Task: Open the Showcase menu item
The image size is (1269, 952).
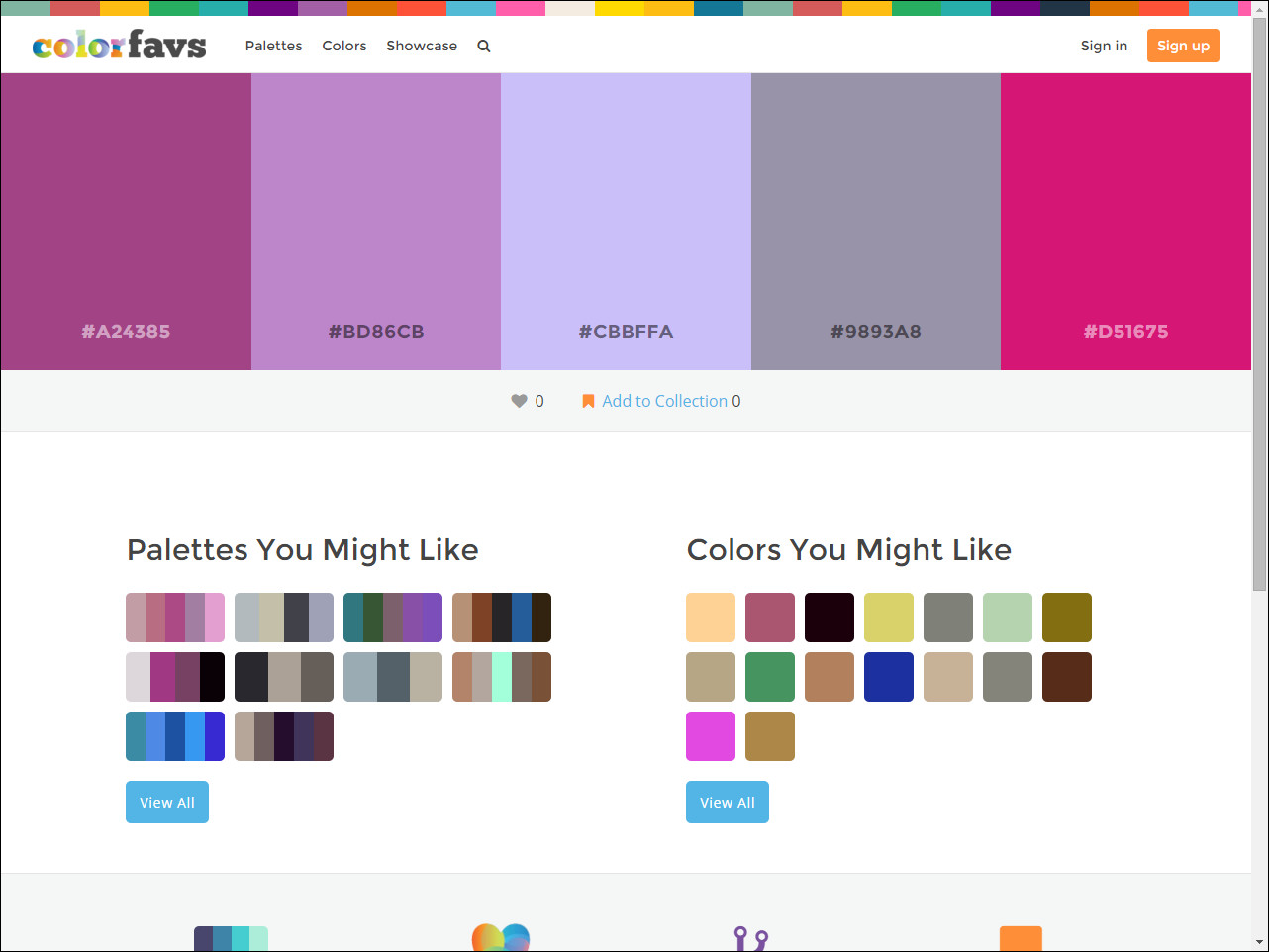Action: point(422,46)
